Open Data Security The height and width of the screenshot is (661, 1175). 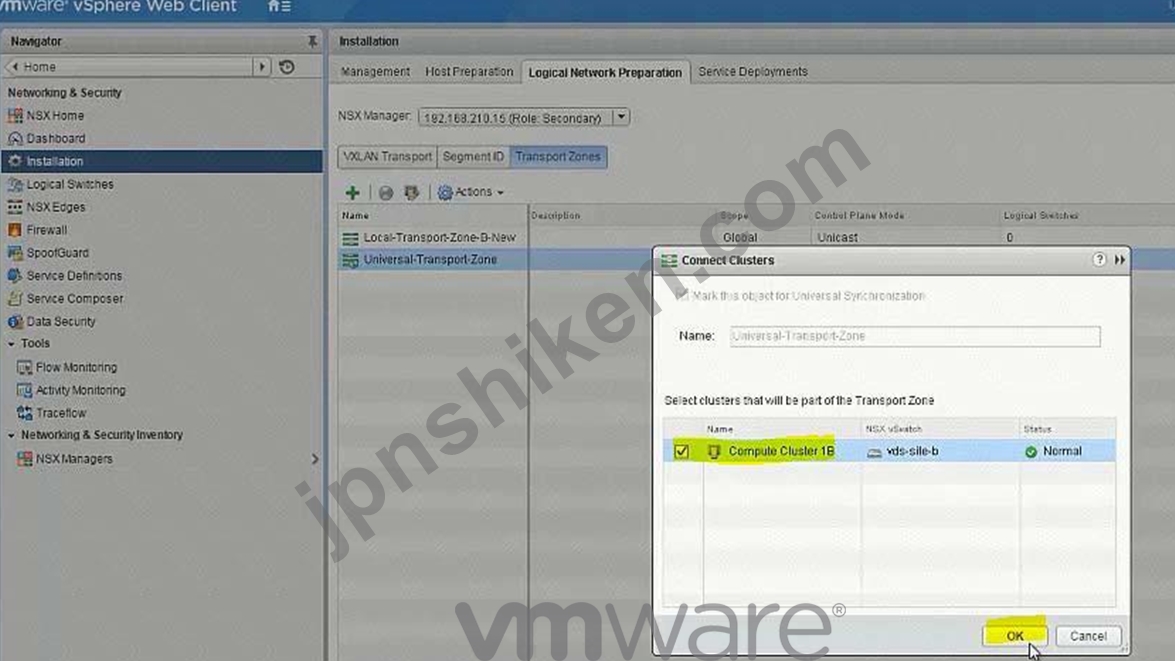pos(61,322)
